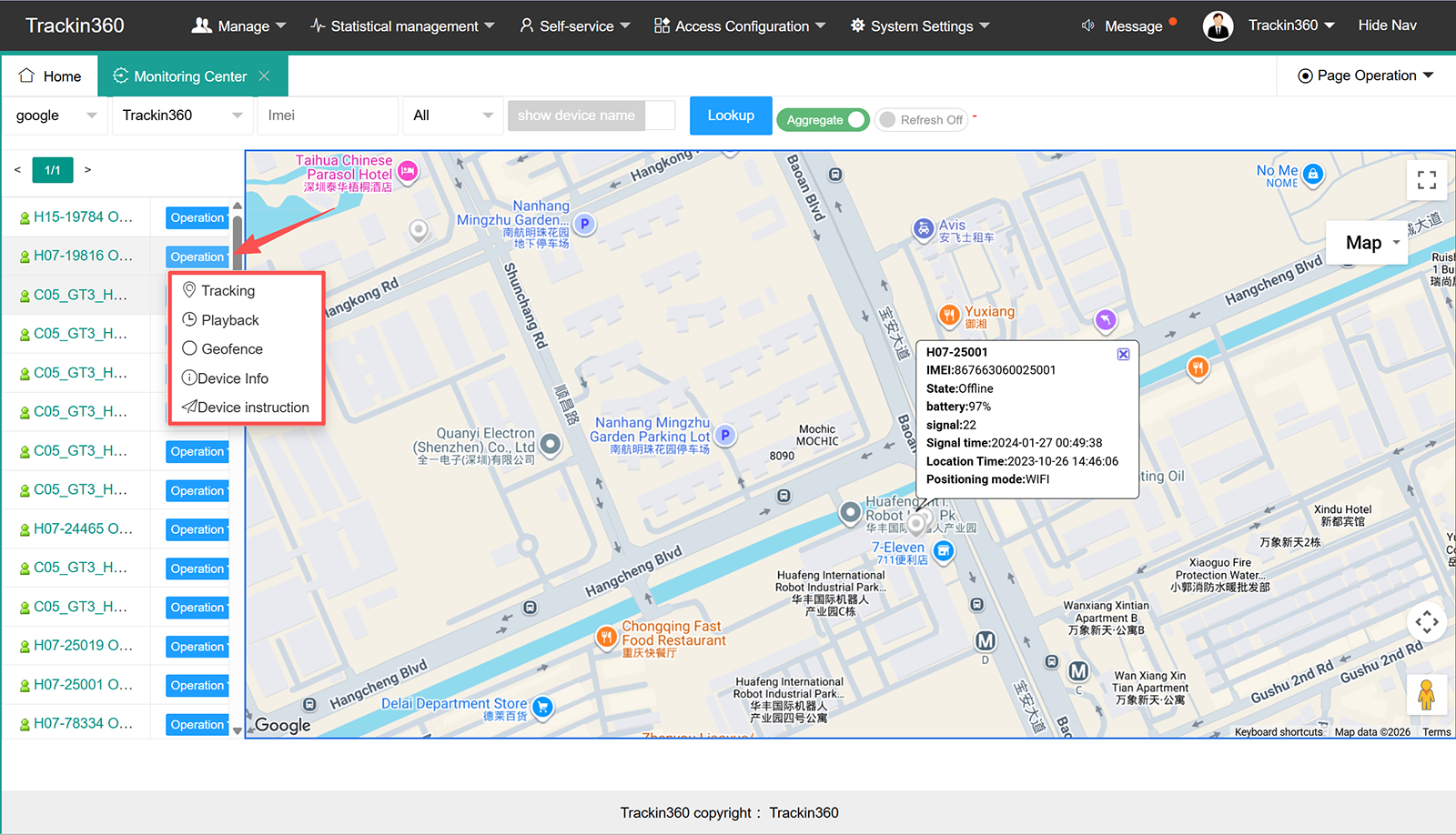Click the Home tab house icon
The width and height of the screenshot is (1456, 835).
tap(26, 75)
